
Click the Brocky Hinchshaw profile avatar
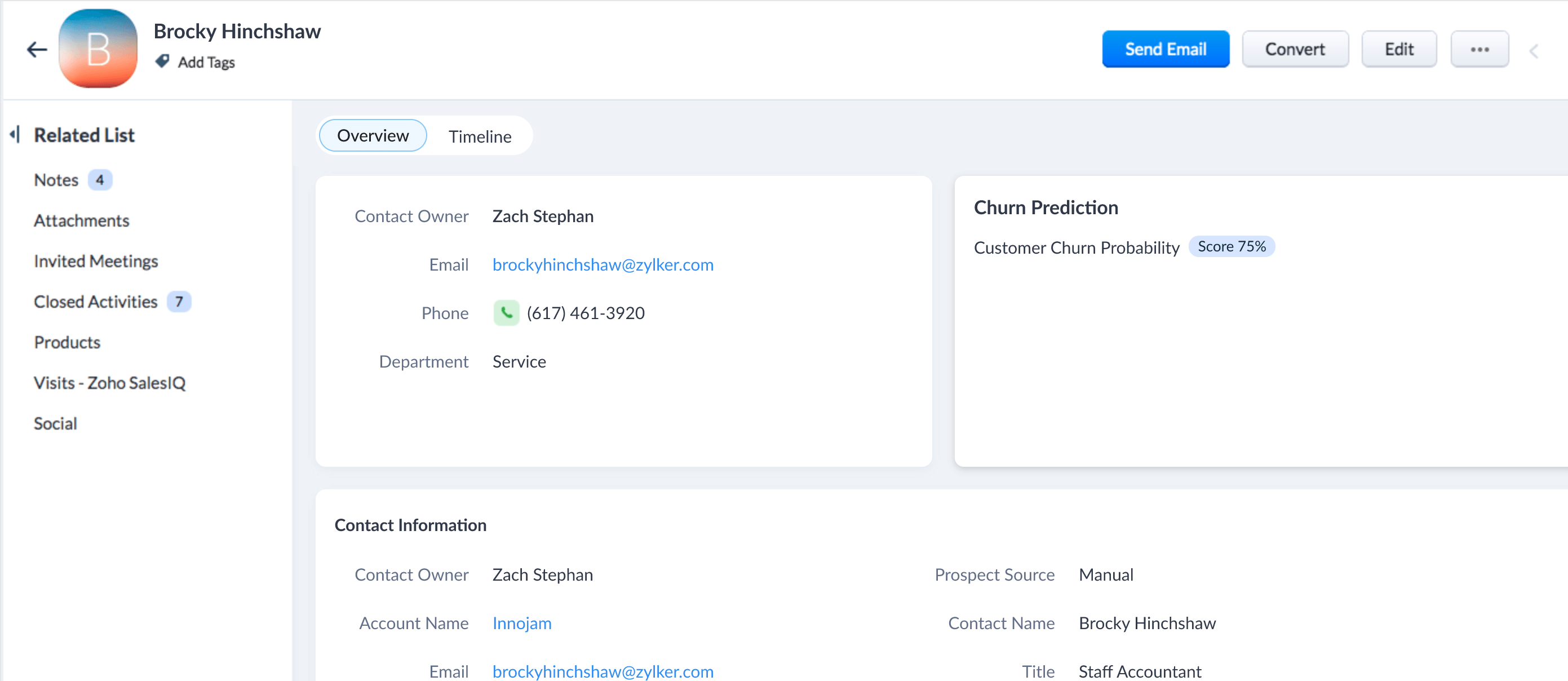click(x=98, y=48)
